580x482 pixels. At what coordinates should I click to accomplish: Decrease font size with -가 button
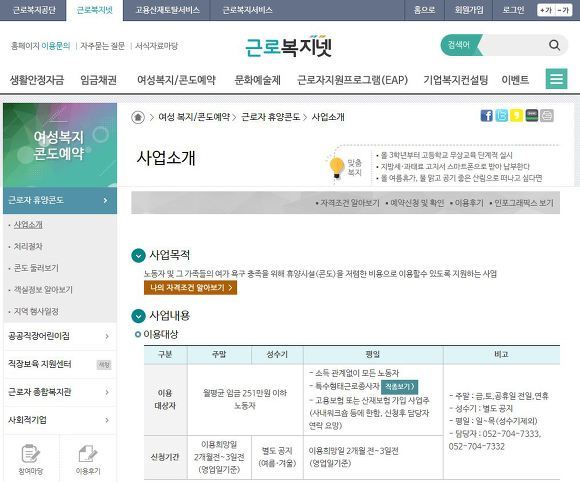(x=563, y=10)
